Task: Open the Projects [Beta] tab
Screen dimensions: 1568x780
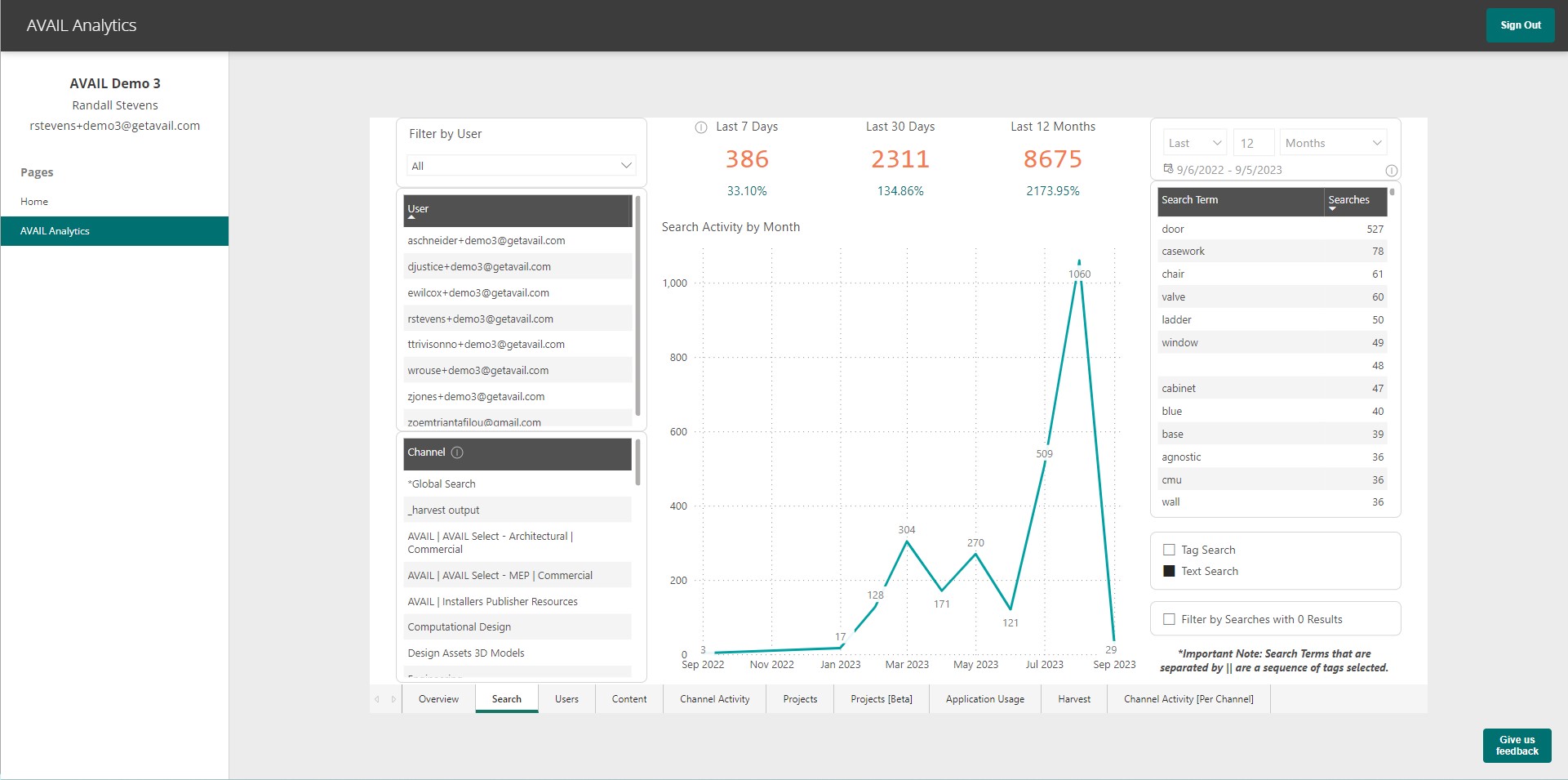Action: coord(882,699)
